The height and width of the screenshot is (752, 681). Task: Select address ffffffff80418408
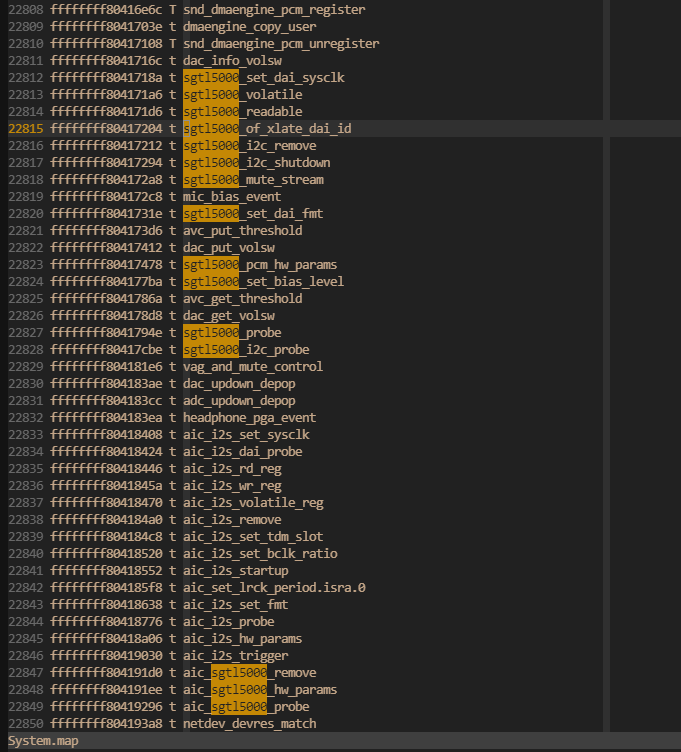click(x=106, y=435)
